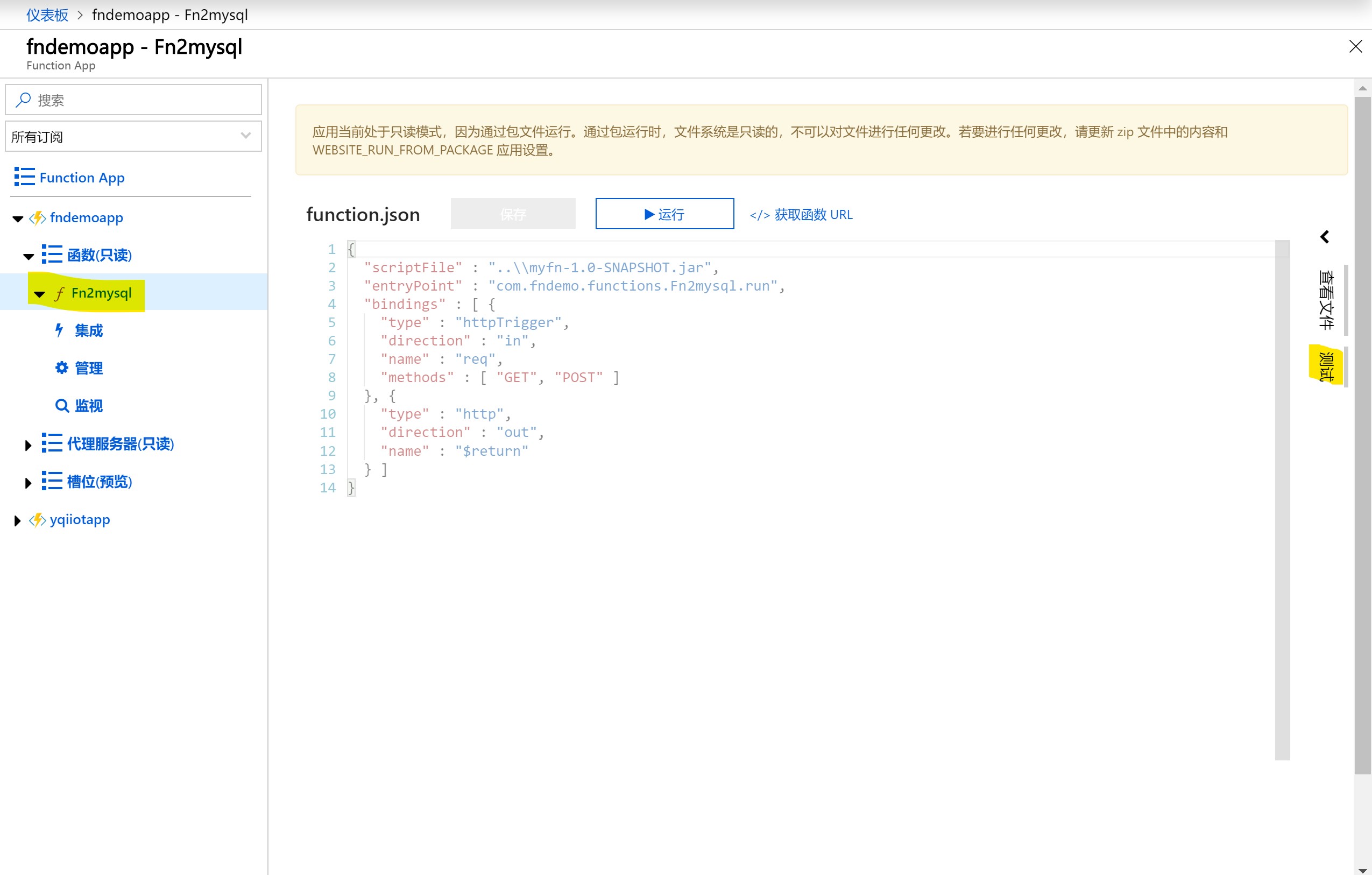The height and width of the screenshot is (875, 1372).
Task: Click the gear icon beside 管理
Action: click(x=61, y=368)
